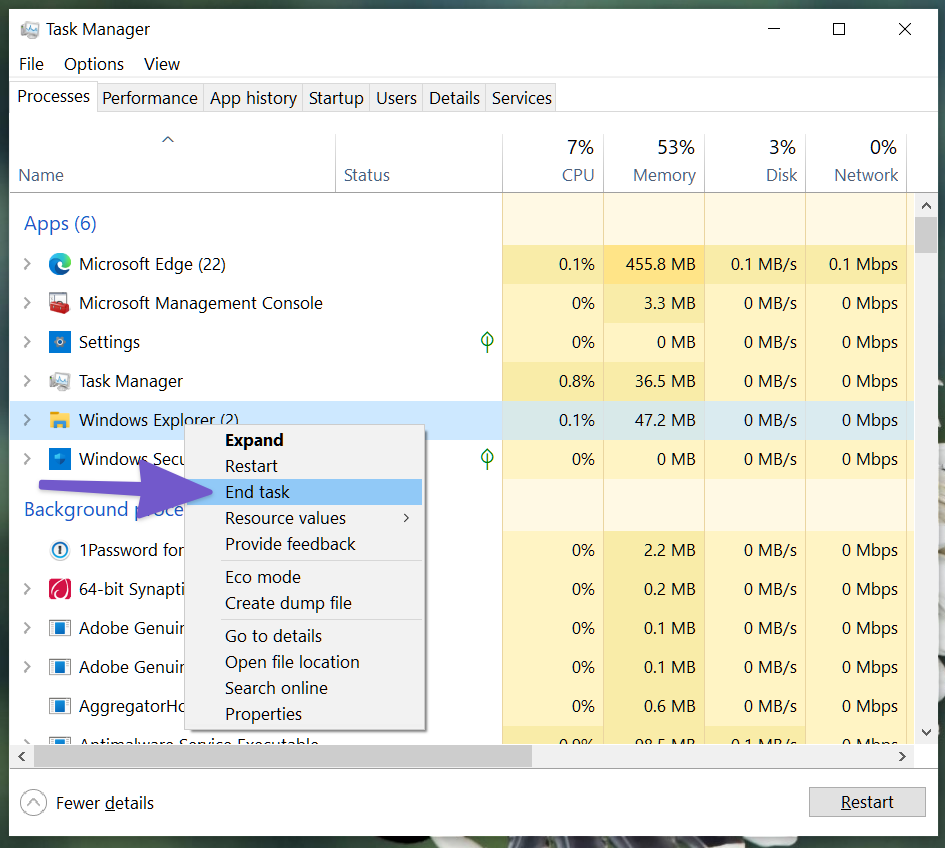Click the vertical scrollbar up arrow

[926, 206]
